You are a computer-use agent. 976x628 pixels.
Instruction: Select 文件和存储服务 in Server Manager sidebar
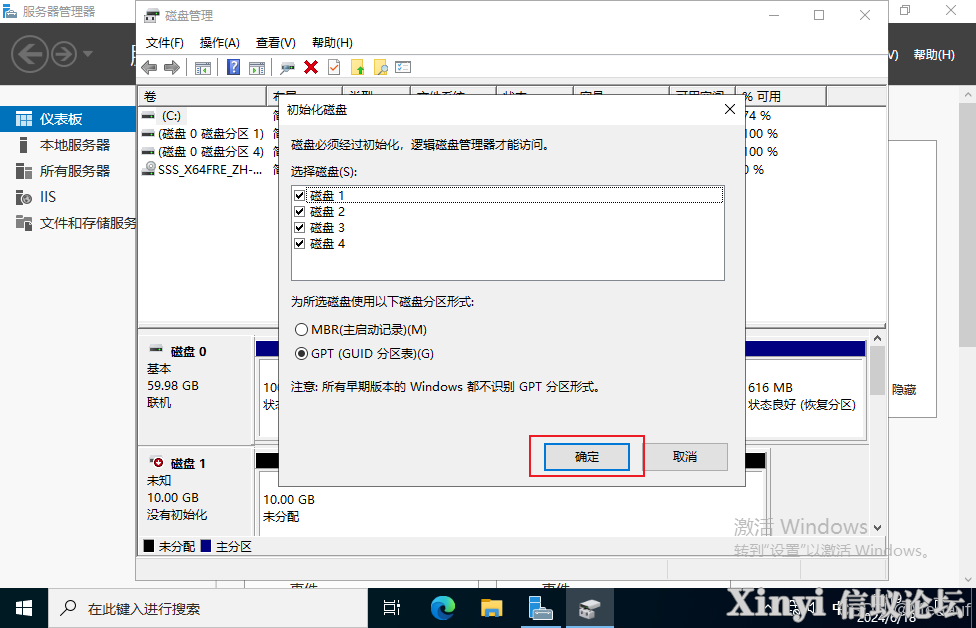68,223
